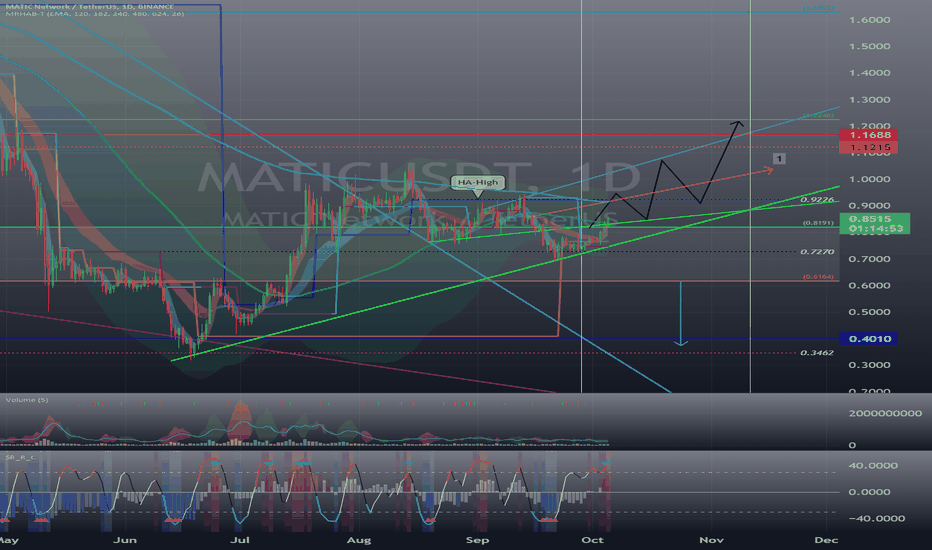Select the (1.6302) top level label

(x=818, y=8)
